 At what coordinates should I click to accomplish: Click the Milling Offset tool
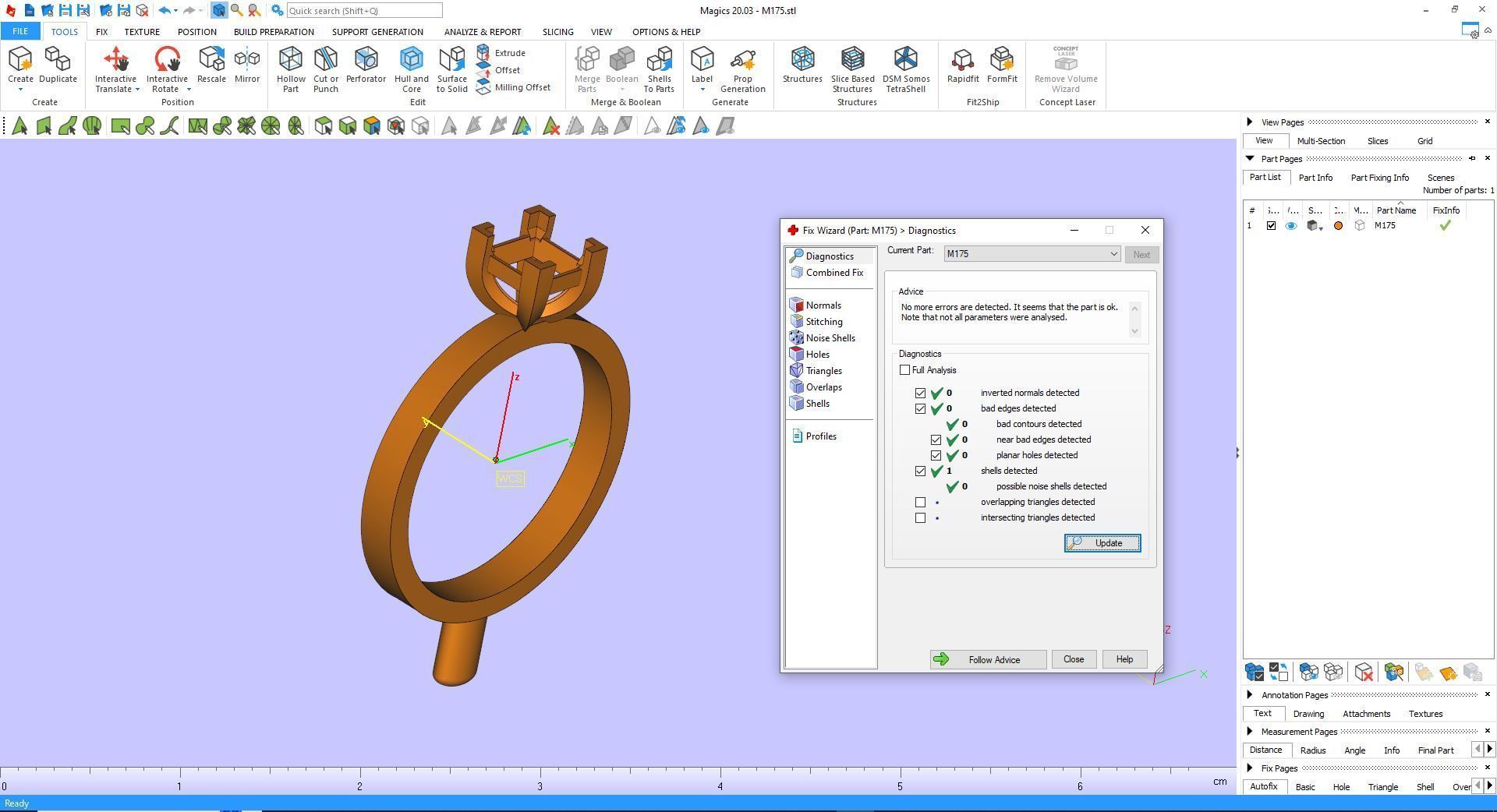(514, 87)
